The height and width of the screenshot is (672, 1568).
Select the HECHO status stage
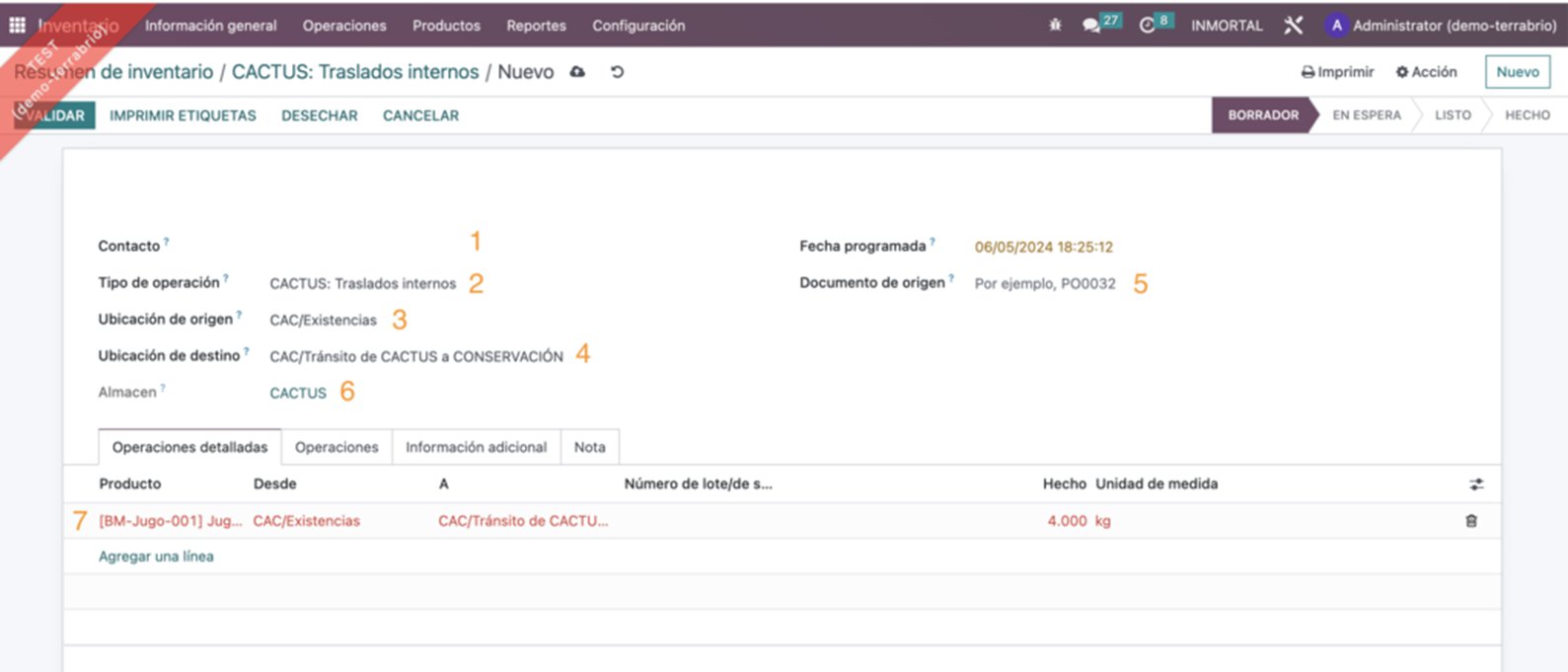pos(1528,115)
